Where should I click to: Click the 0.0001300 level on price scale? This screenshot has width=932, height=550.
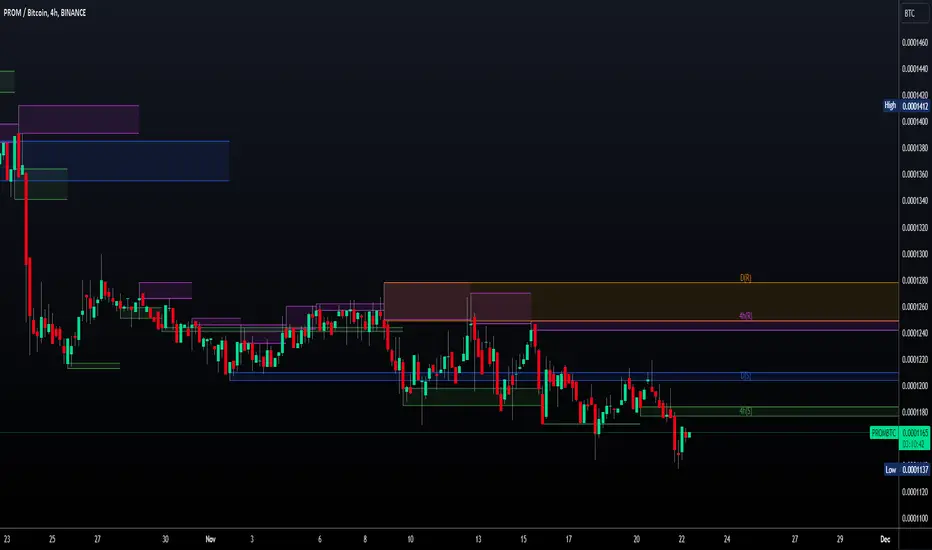coord(914,254)
